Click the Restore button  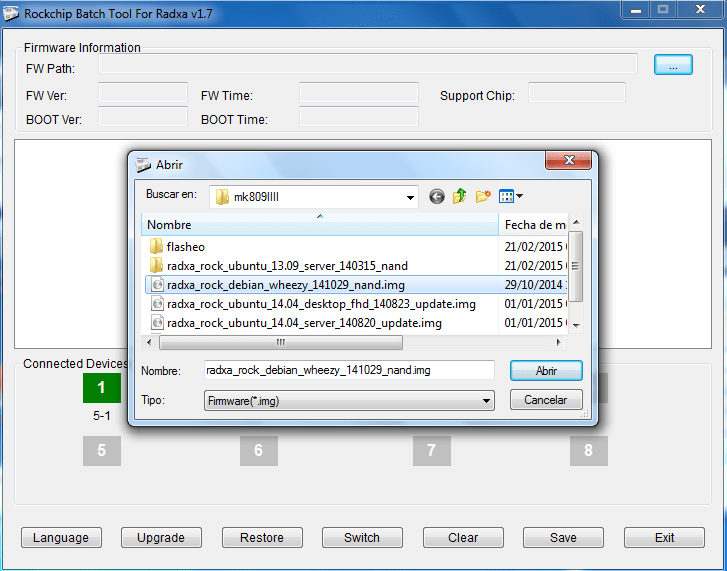click(x=262, y=538)
